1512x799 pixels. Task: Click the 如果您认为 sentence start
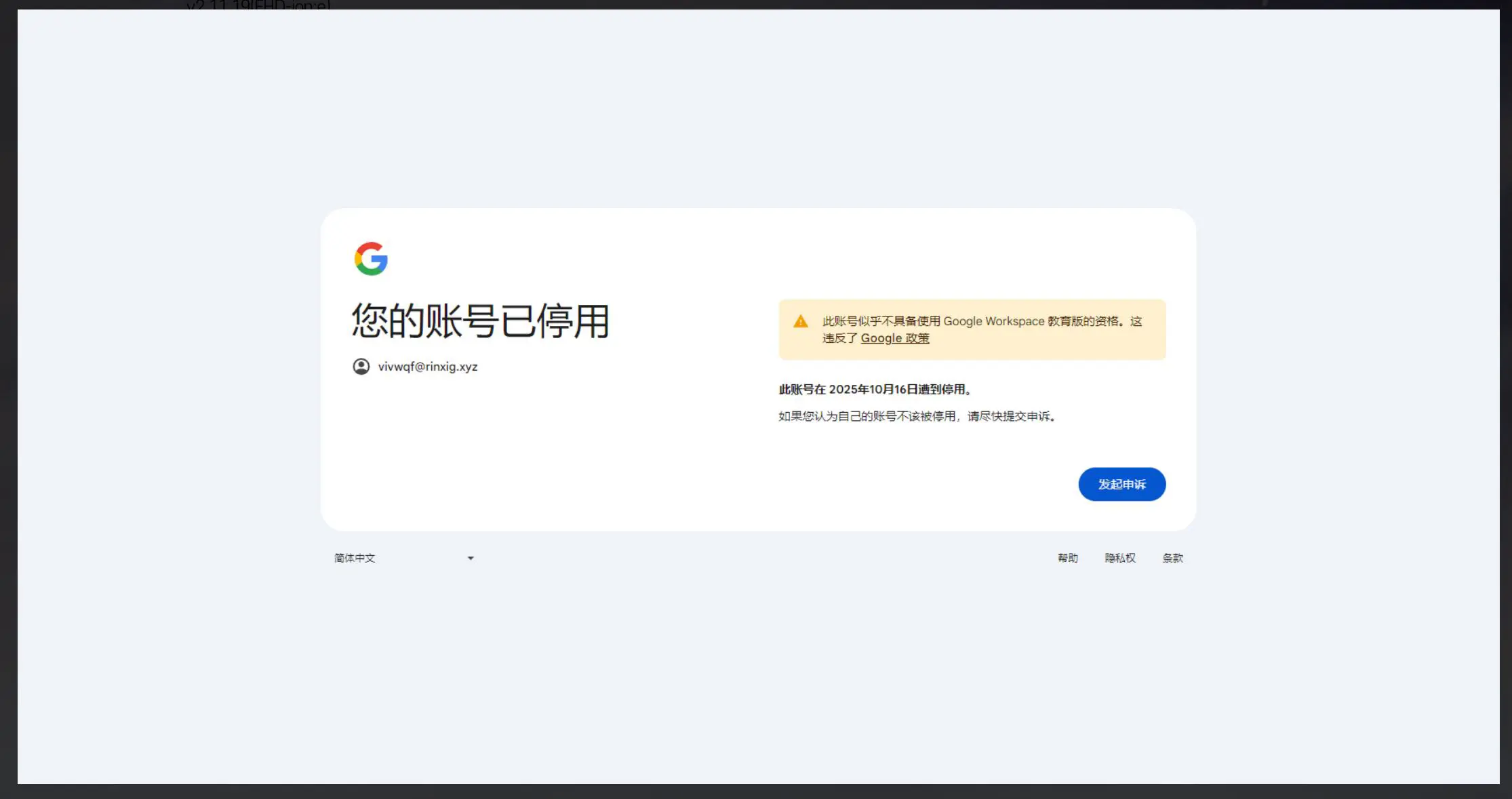[807, 416]
